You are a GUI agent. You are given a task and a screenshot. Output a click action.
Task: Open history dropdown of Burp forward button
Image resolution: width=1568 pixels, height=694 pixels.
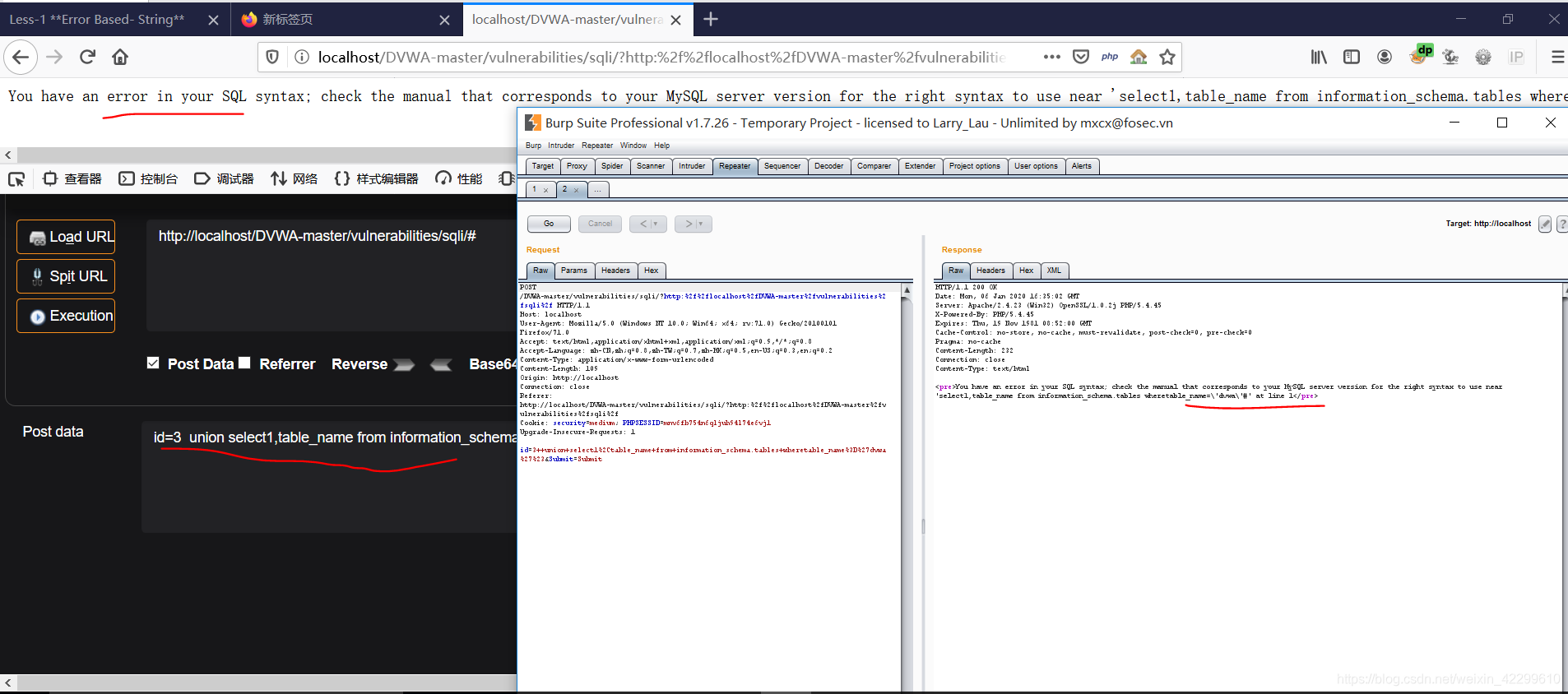(x=701, y=224)
